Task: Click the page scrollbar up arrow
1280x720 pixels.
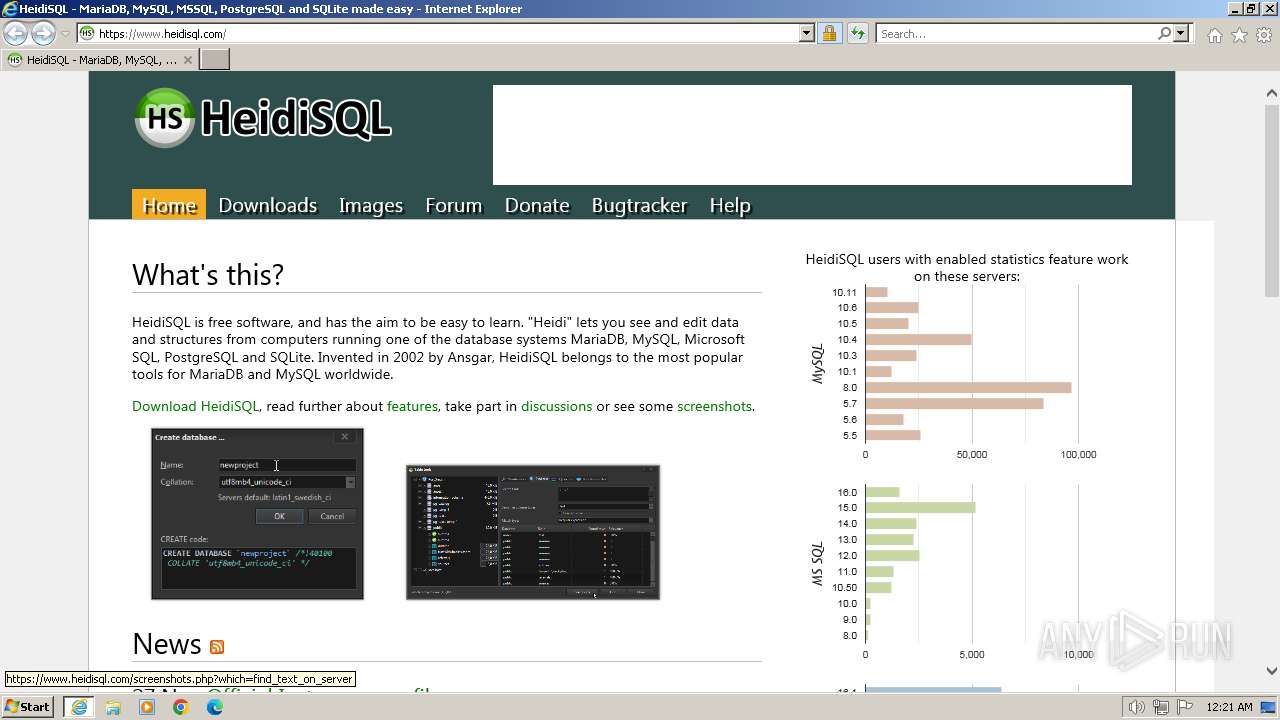Action: point(1272,93)
